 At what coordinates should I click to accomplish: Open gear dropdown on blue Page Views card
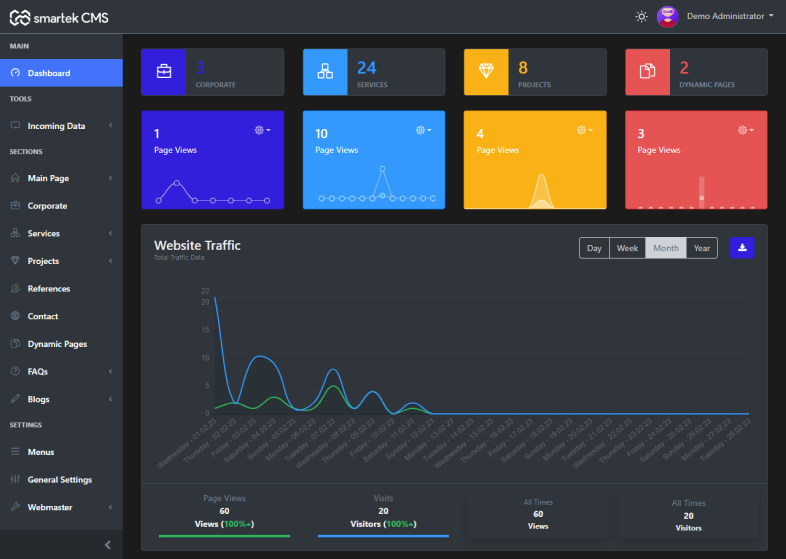424,130
